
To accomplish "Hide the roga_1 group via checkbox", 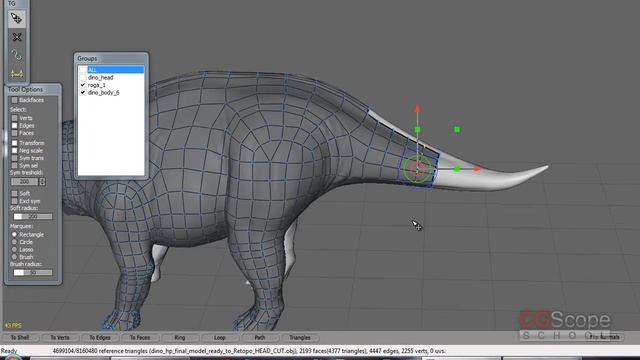I will 83,85.
